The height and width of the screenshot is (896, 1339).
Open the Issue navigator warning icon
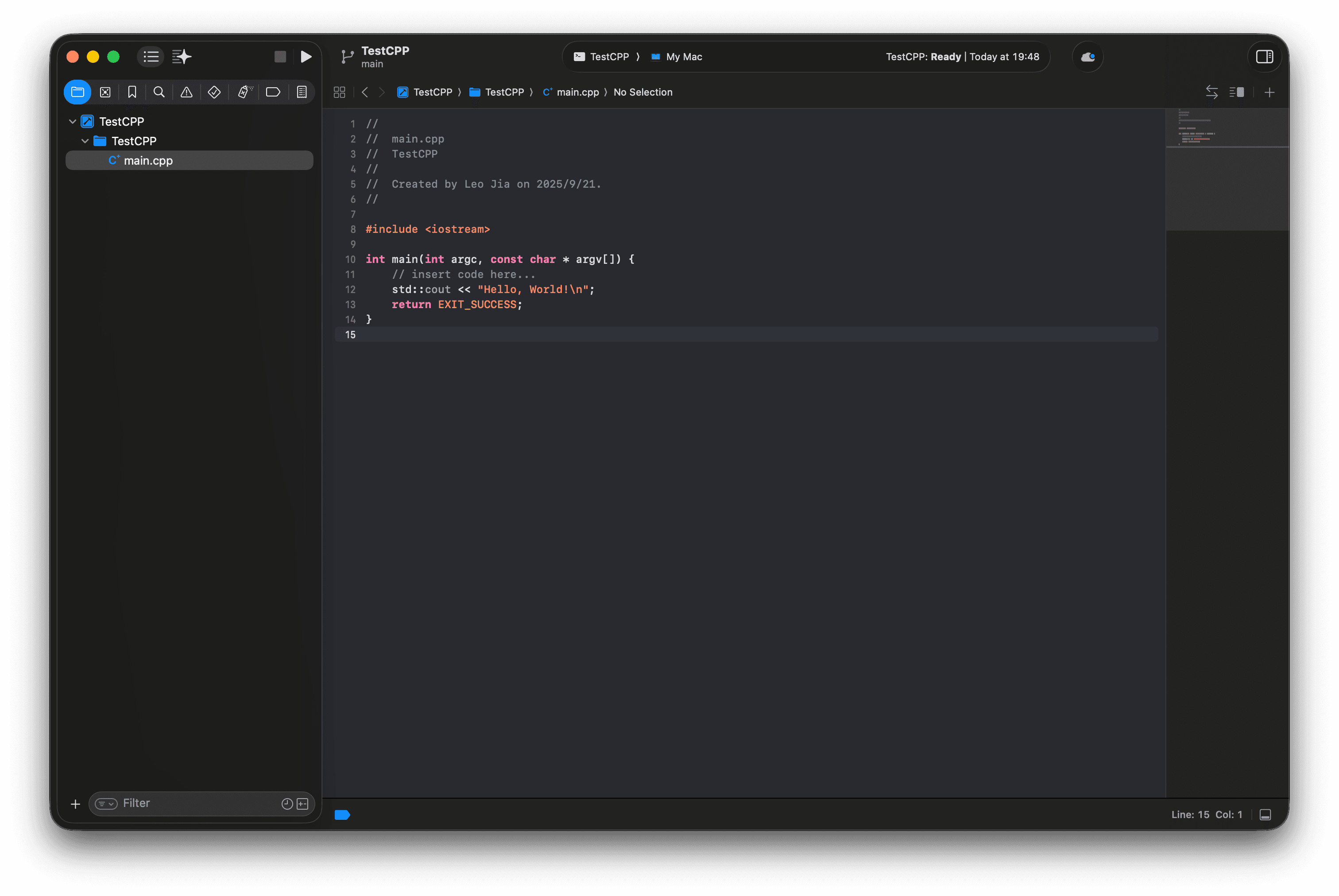[186, 92]
